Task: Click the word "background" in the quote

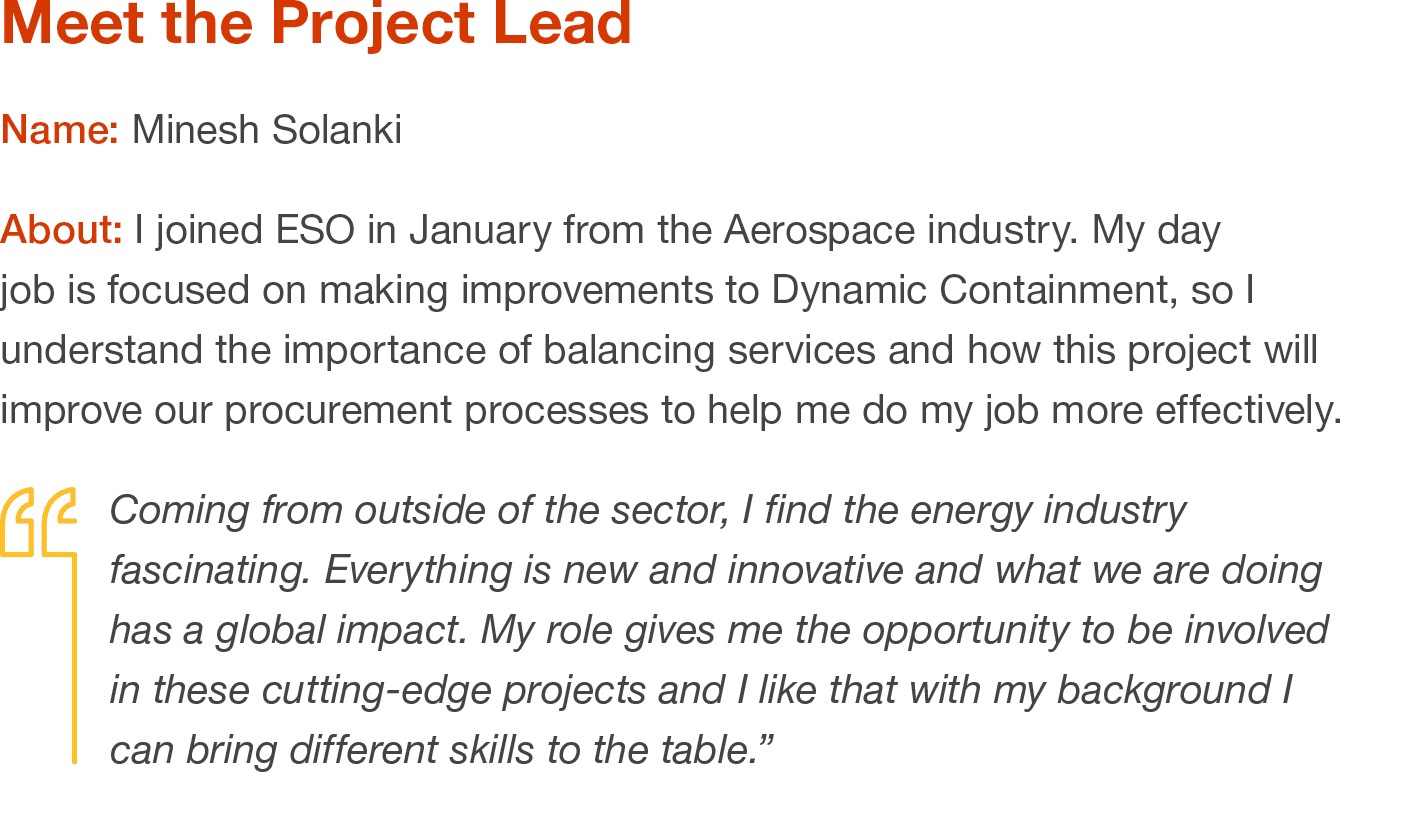Action: pyautogui.click(x=1163, y=690)
